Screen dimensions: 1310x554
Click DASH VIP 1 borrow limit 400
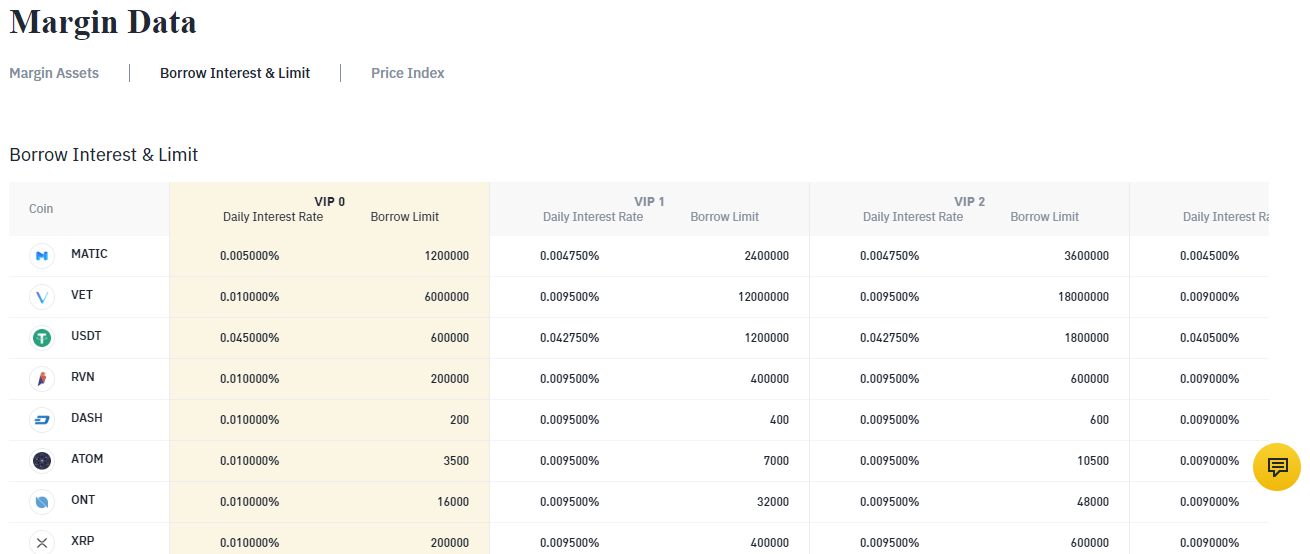[x=779, y=420]
